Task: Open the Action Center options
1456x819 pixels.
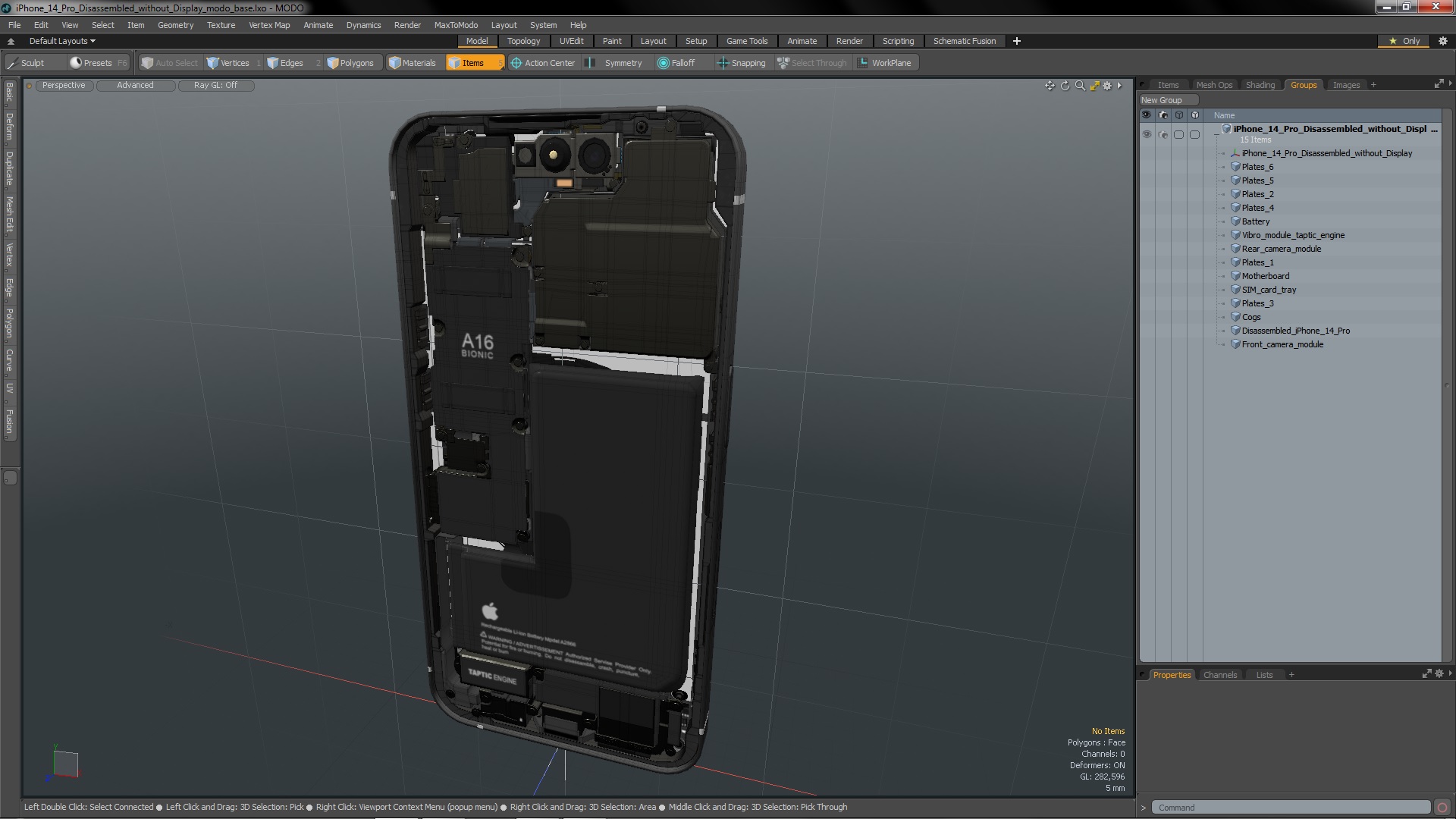Action: click(x=543, y=63)
